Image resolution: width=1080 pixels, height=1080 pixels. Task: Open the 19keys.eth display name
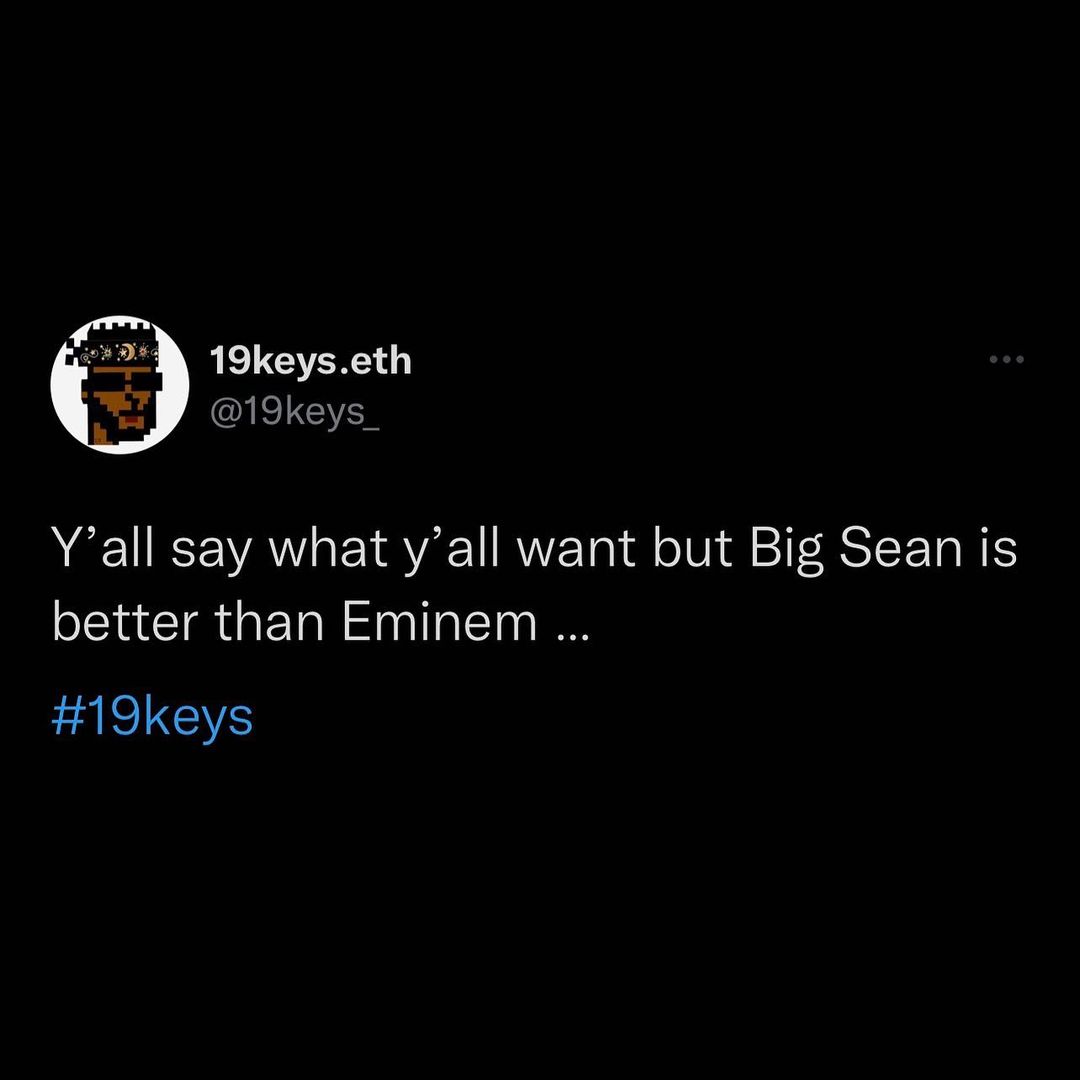click(311, 361)
